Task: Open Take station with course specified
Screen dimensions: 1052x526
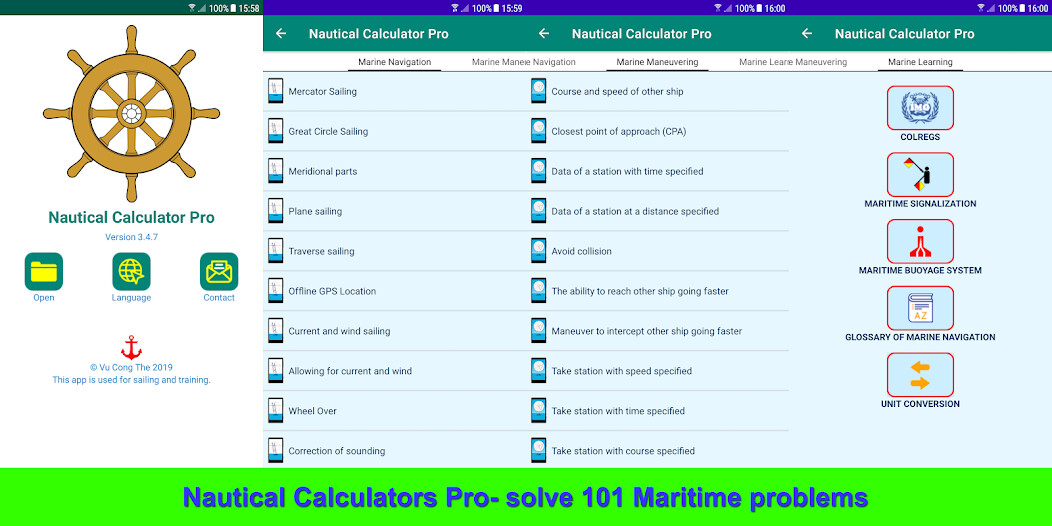Action: [x=658, y=450]
